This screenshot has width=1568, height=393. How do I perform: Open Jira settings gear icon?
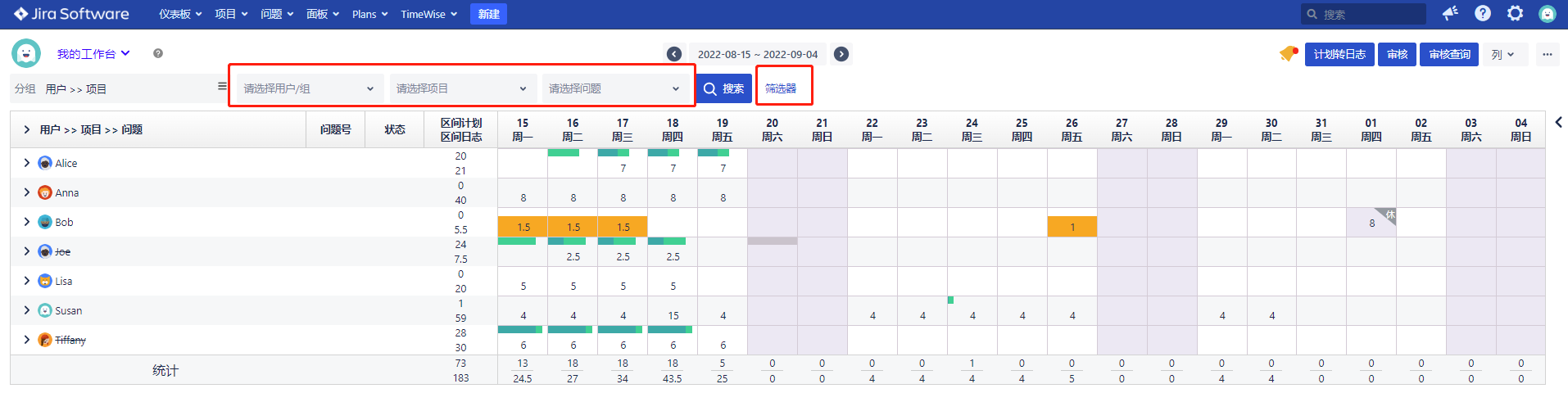click(x=1516, y=13)
